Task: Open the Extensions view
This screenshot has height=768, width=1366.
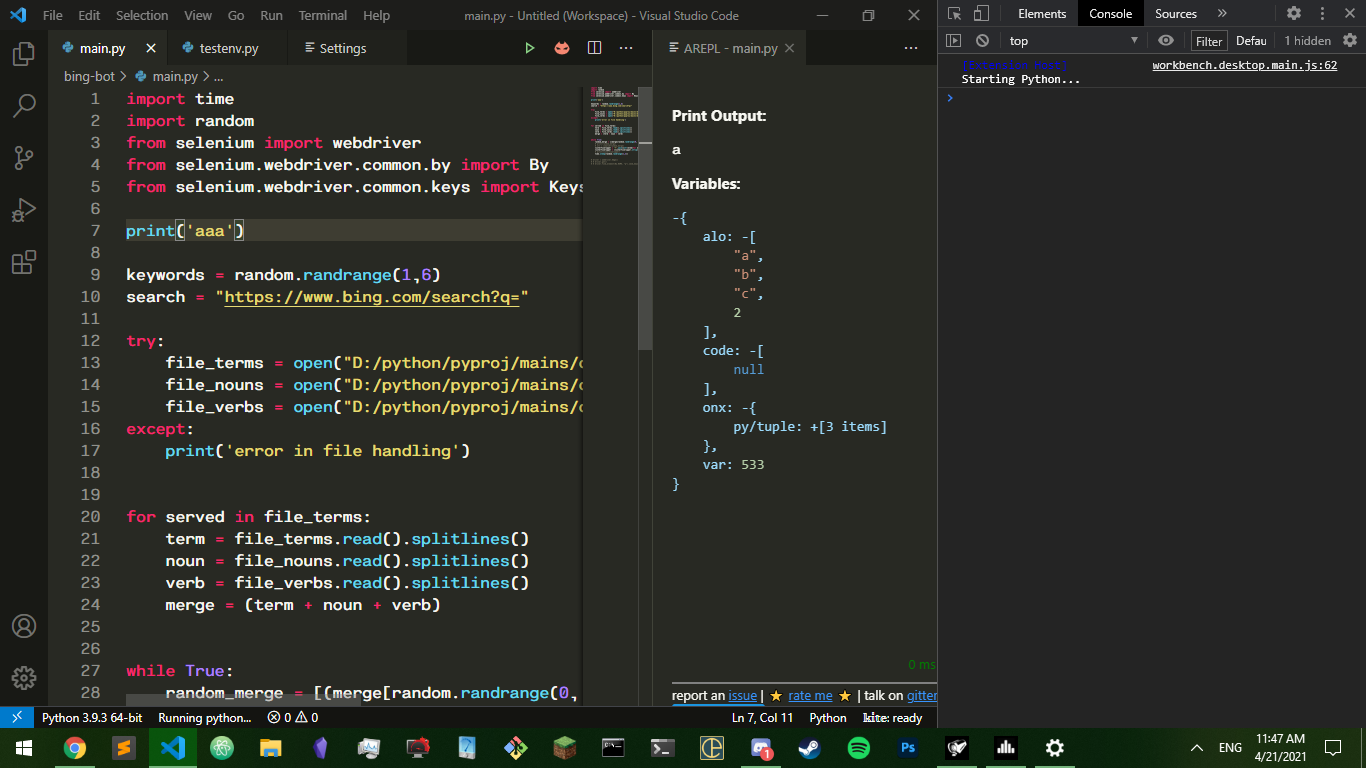Action: 25,260
